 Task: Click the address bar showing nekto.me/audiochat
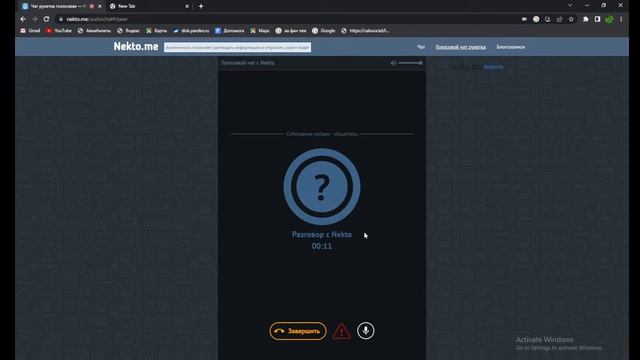coord(286,19)
